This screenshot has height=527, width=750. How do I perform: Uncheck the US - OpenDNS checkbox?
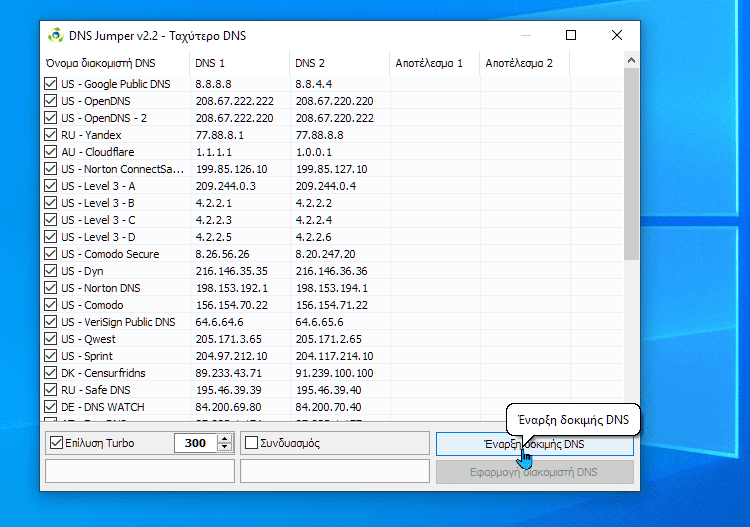pyautogui.click(x=50, y=101)
